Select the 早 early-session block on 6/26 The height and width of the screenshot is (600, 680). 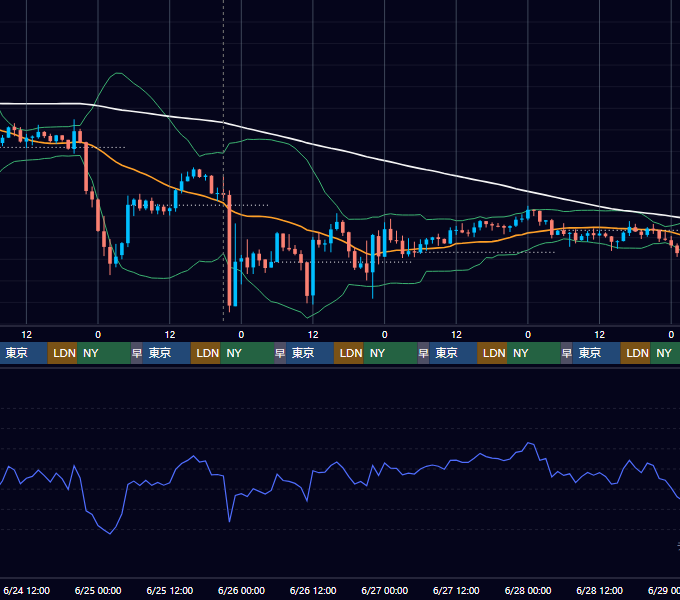pyautogui.click(x=280, y=353)
